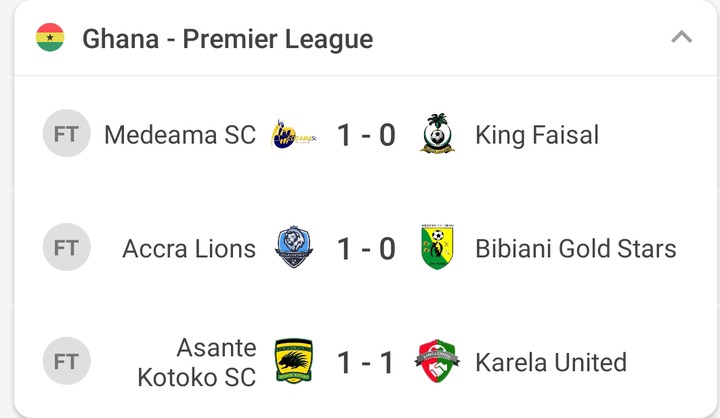
Task: Click the Accra Lions club crest
Action: [x=293, y=248]
